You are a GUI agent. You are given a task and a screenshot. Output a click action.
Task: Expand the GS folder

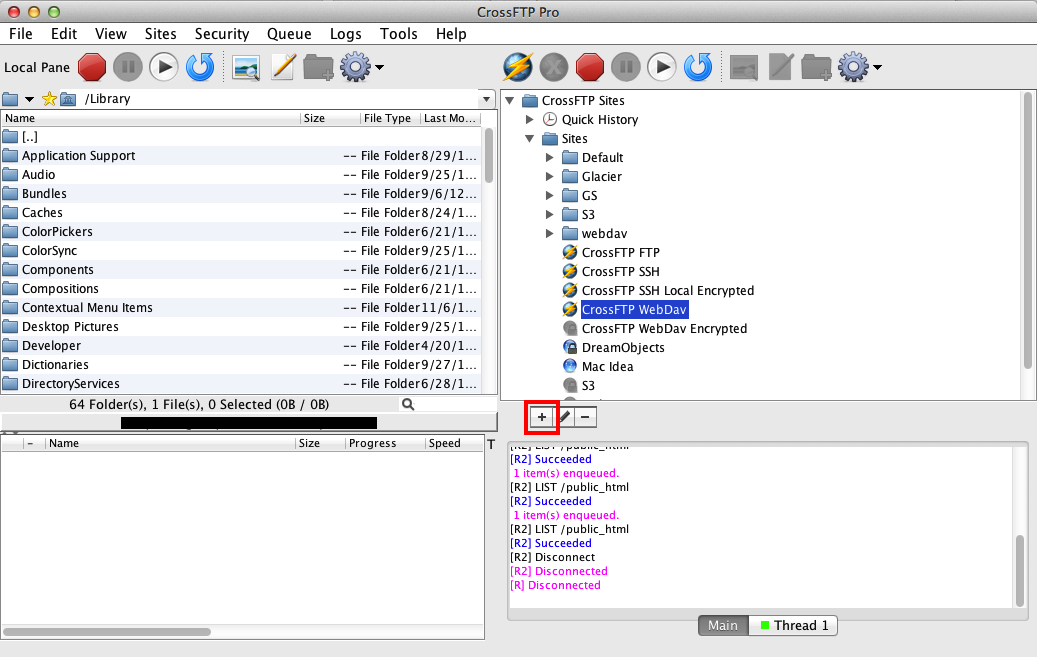(550, 196)
